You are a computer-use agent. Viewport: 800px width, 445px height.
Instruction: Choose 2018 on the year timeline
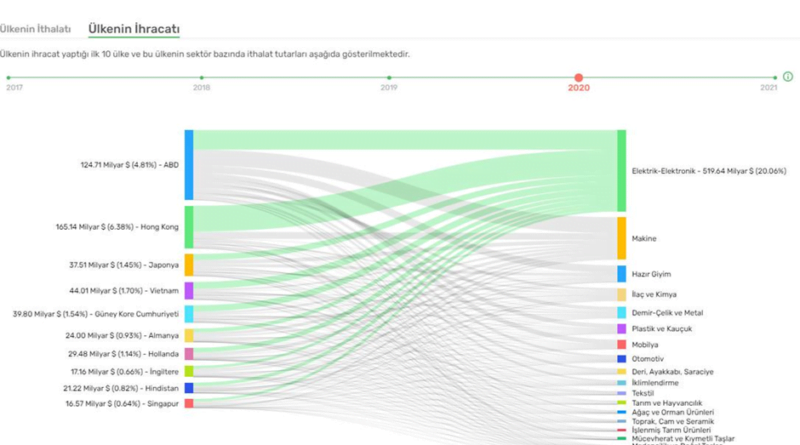[x=201, y=77]
